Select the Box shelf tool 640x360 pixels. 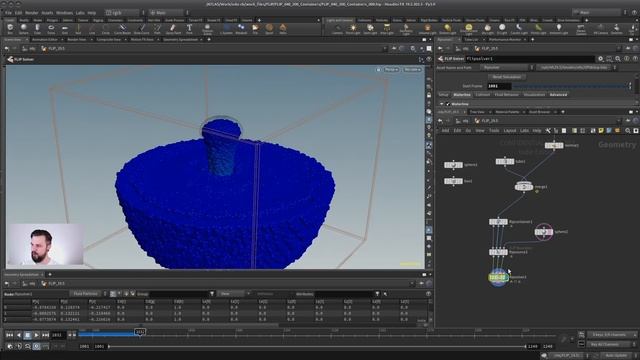point(10,29)
